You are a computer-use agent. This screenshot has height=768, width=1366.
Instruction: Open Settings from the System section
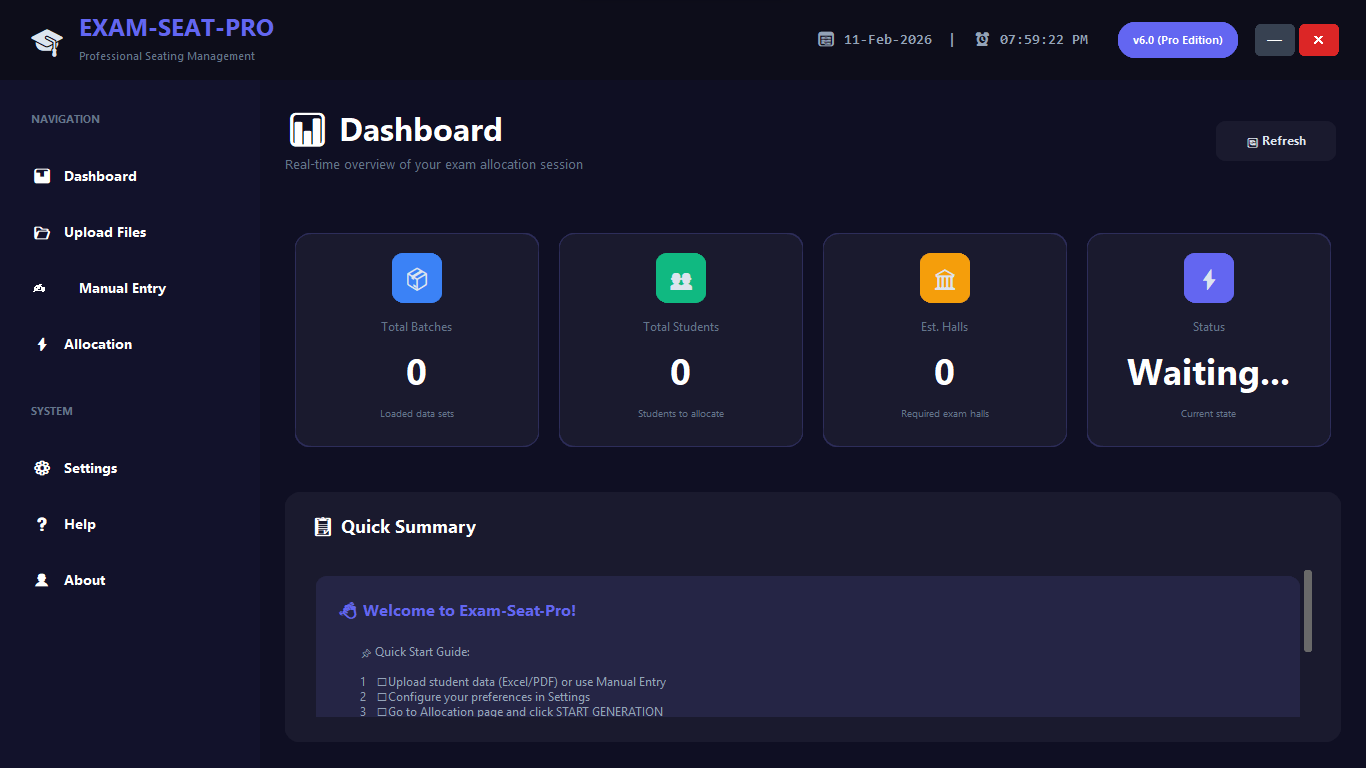pyautogui.click(x=90, y=468)
